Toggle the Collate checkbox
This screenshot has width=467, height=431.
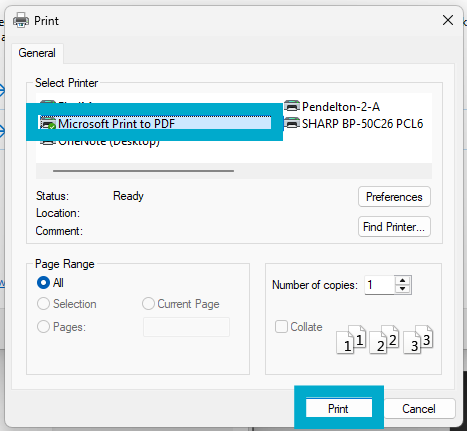tap(281, 327)
